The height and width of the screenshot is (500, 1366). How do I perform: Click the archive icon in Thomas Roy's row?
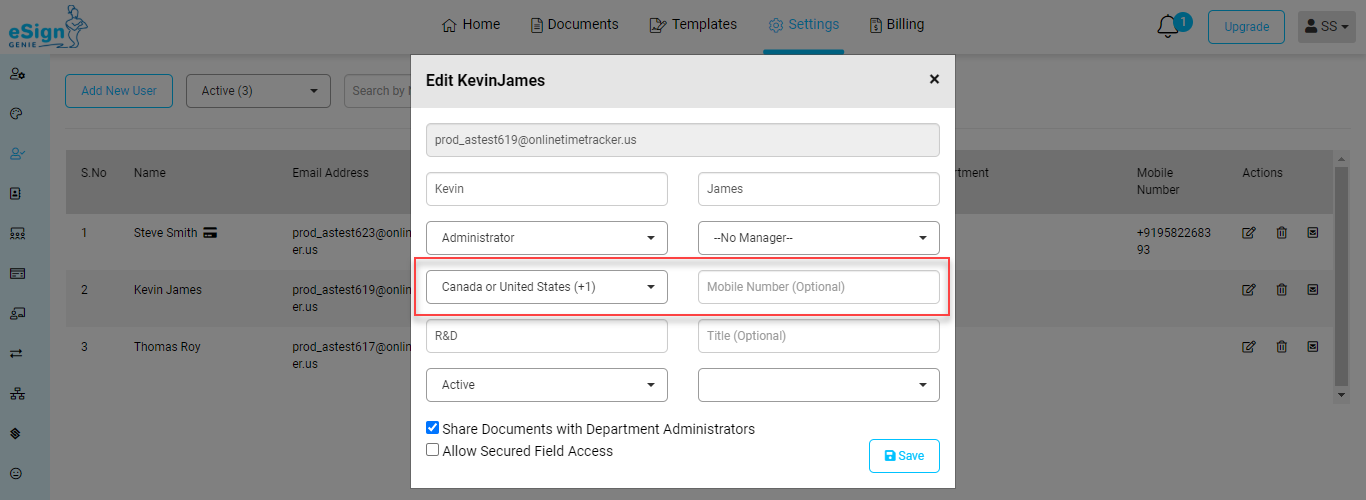click(1313, 347)
